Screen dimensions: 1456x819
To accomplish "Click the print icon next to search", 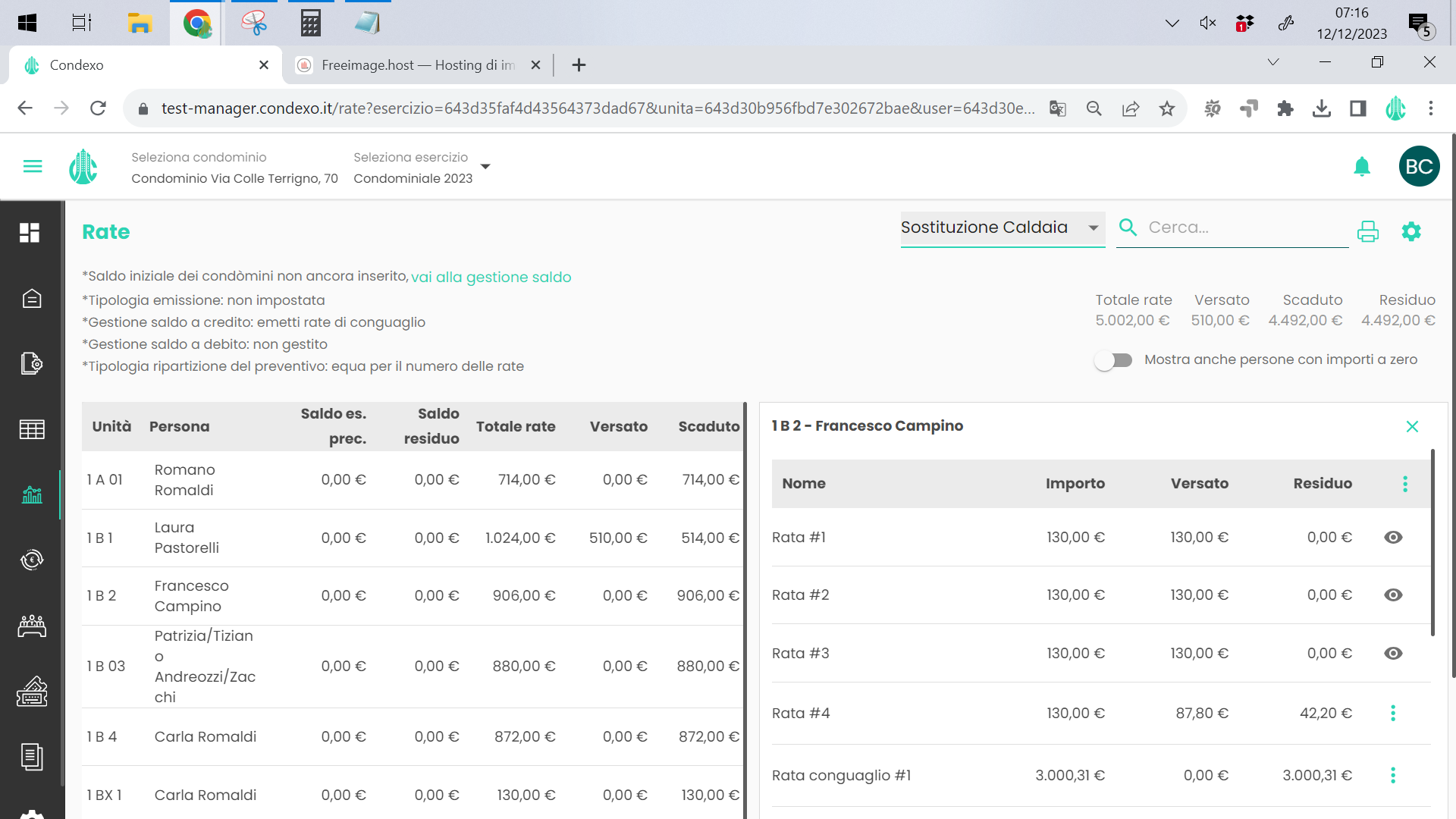I will point(1367,231).
